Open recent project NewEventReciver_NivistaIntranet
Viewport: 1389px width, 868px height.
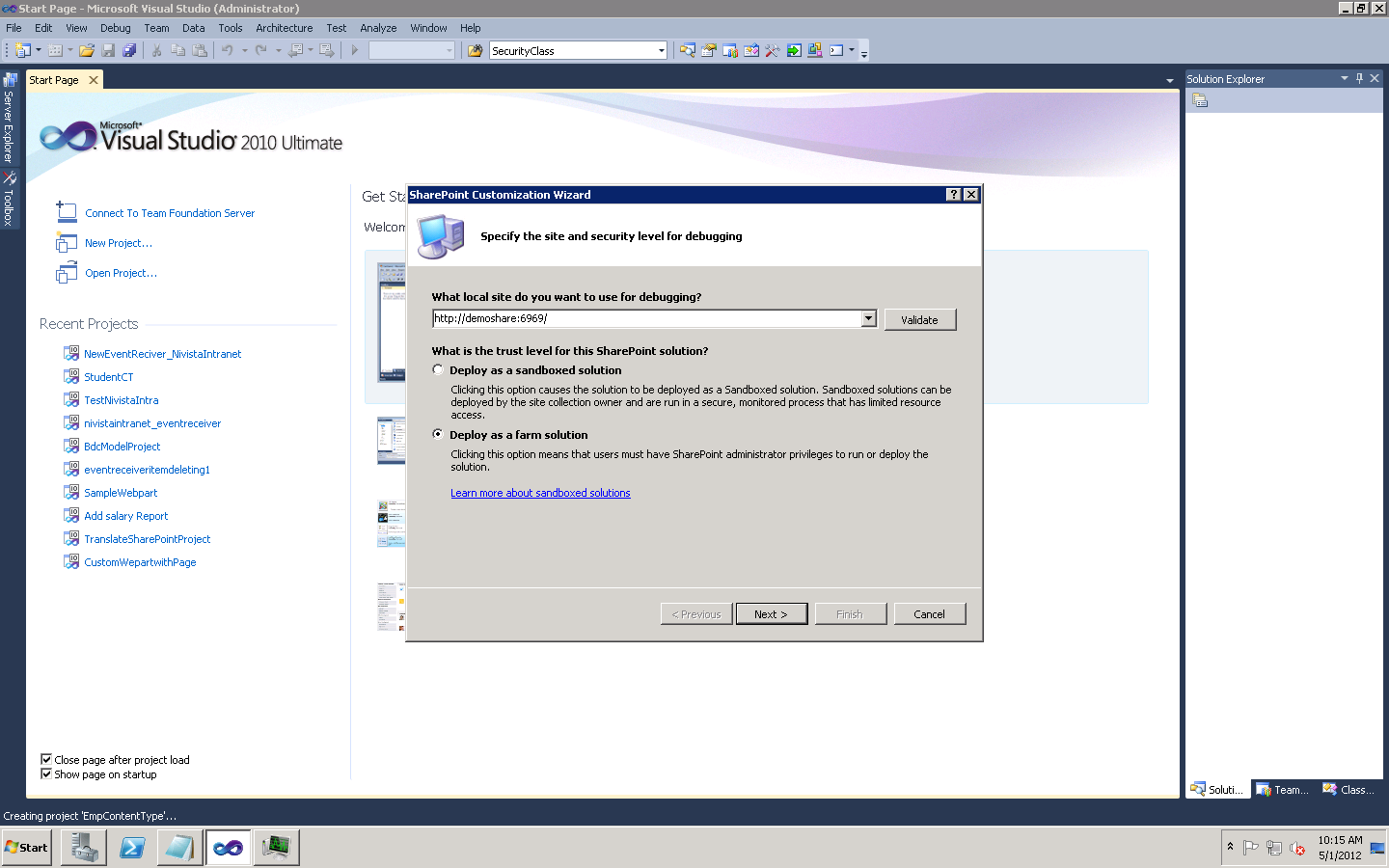pos(163,354)
